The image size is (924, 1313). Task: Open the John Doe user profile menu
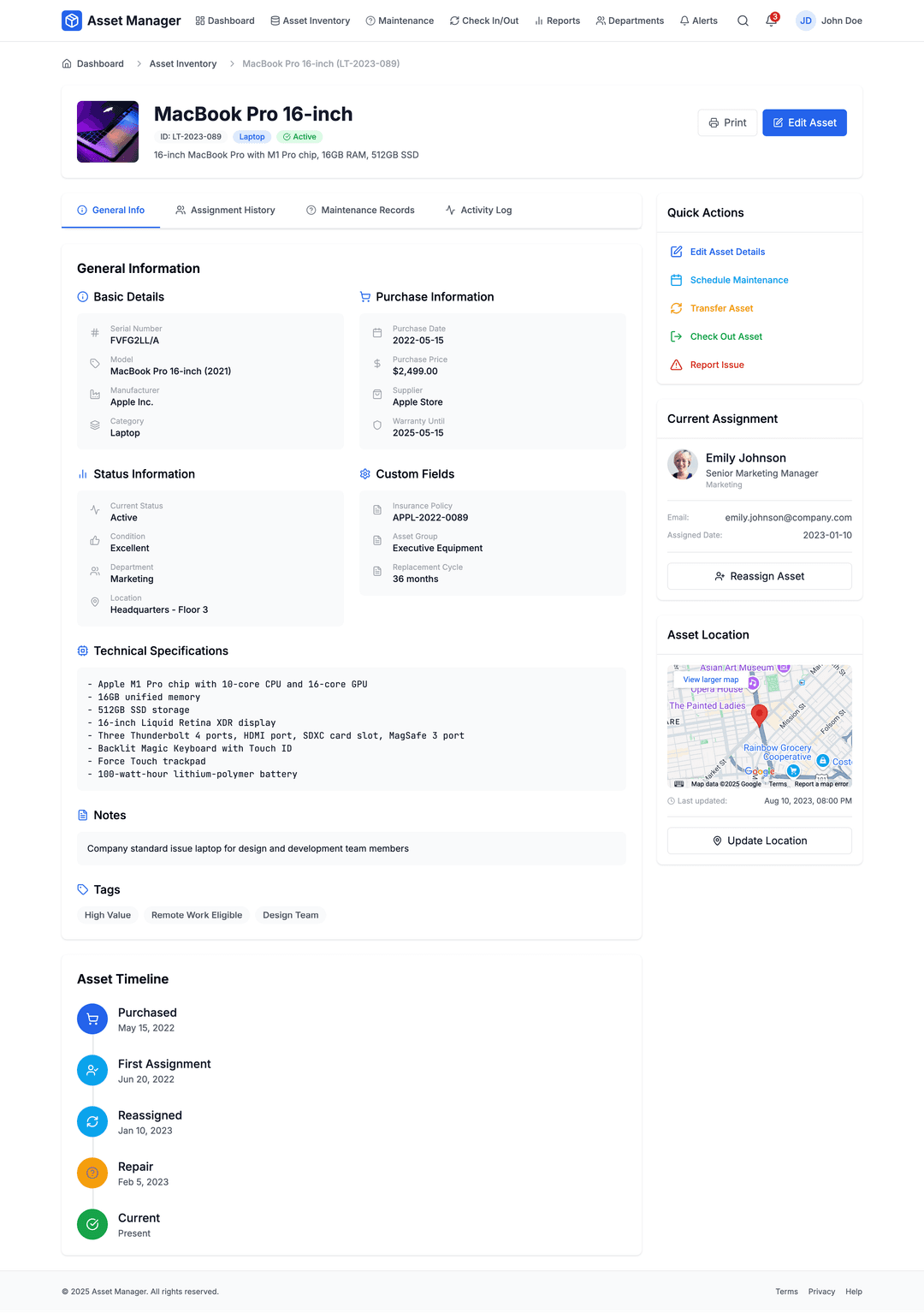[x=828, y=21]
